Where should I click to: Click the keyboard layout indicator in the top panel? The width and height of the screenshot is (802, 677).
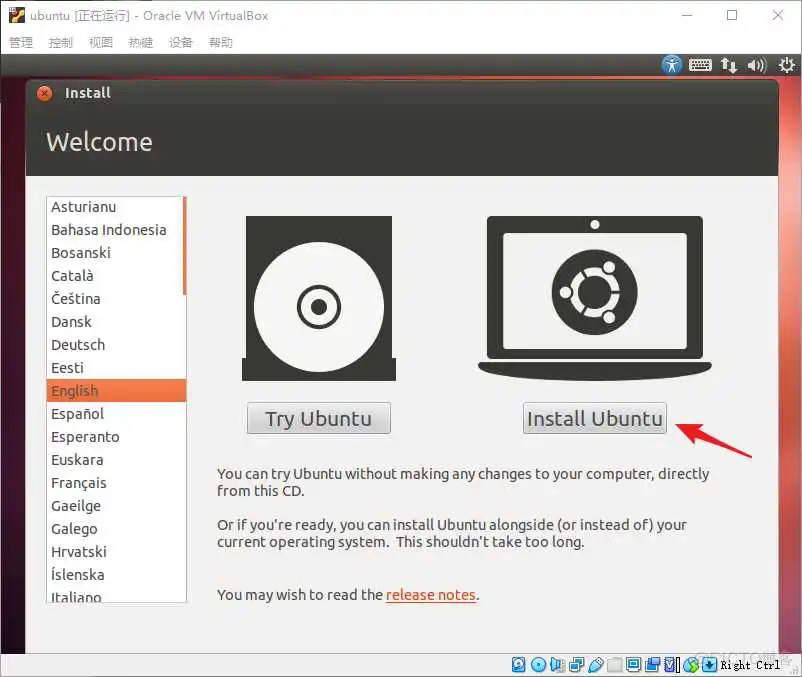click(700, 64)
